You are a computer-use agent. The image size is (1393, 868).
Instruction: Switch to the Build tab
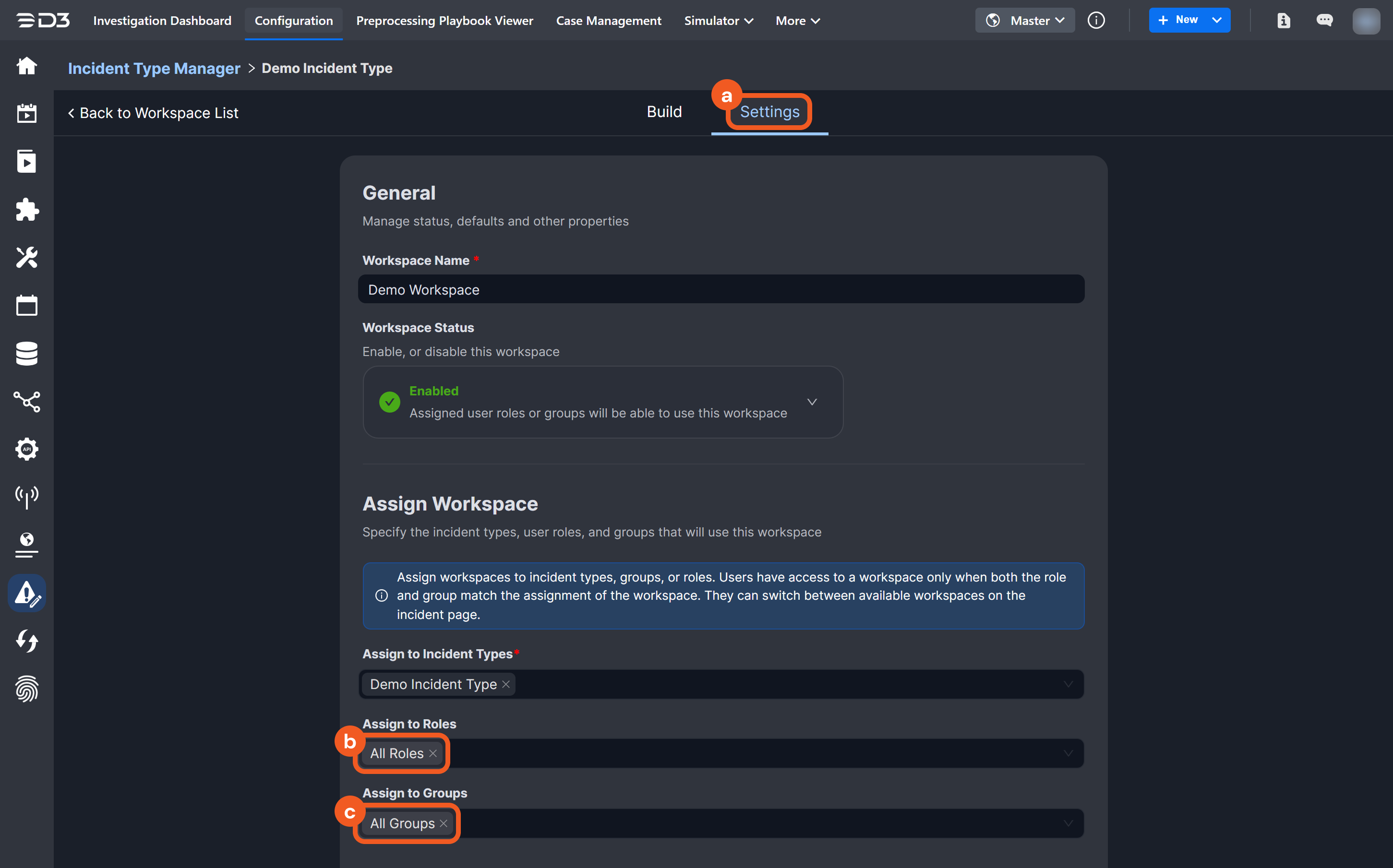(x=664, y=111)
